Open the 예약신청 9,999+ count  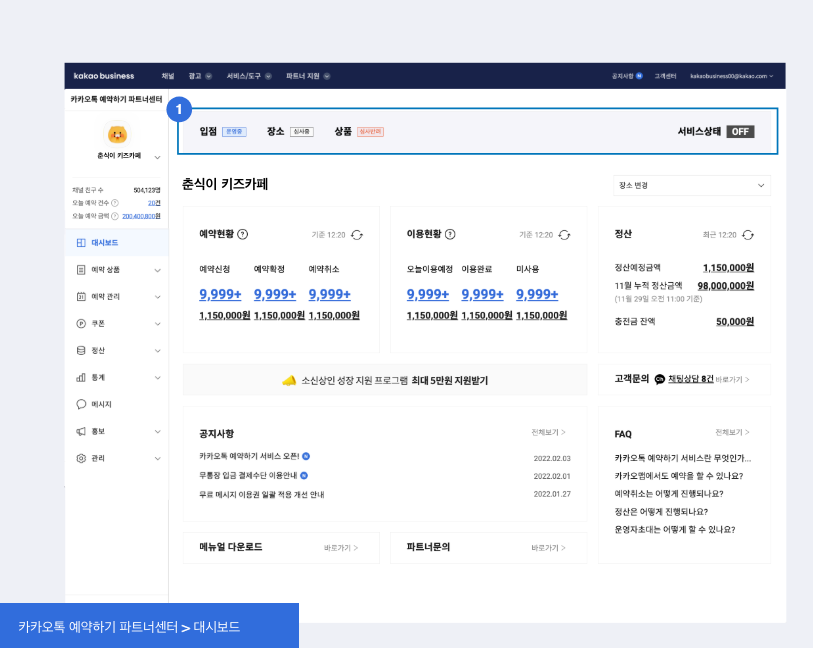click(x=220, y=294)
